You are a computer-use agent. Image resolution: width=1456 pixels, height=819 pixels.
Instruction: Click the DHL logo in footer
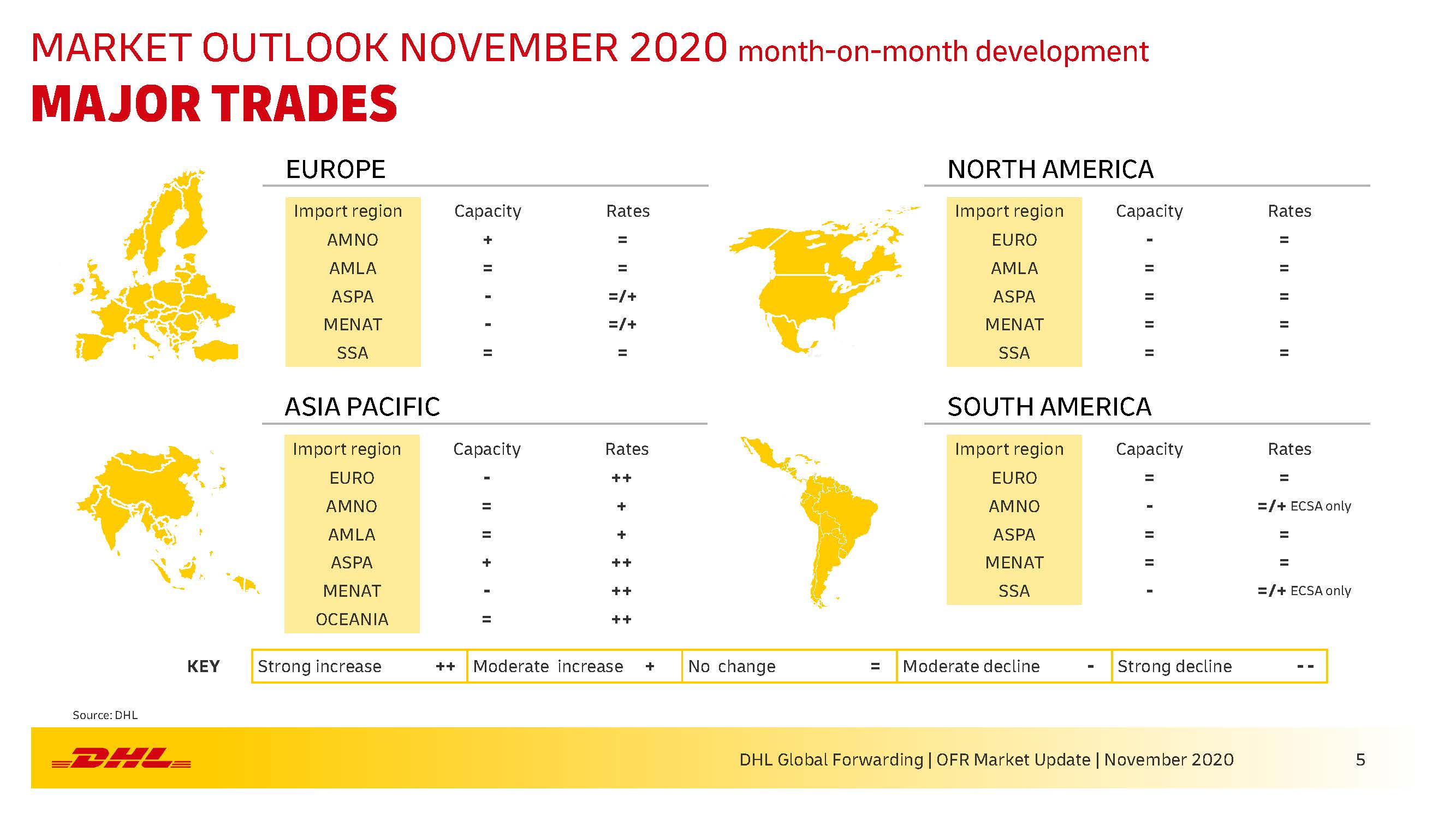pyautogui.click(x=121, y=758)
